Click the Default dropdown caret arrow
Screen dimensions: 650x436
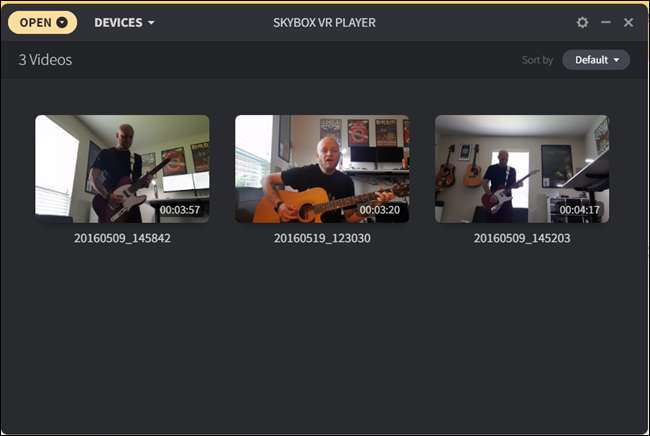coord(616,60)
